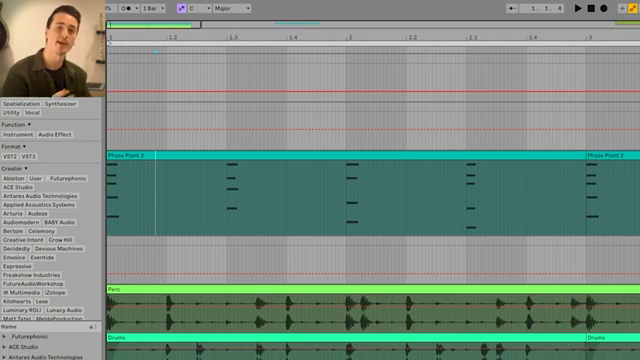Filter by BABY Audio creator tag

[x=60, y=222]
